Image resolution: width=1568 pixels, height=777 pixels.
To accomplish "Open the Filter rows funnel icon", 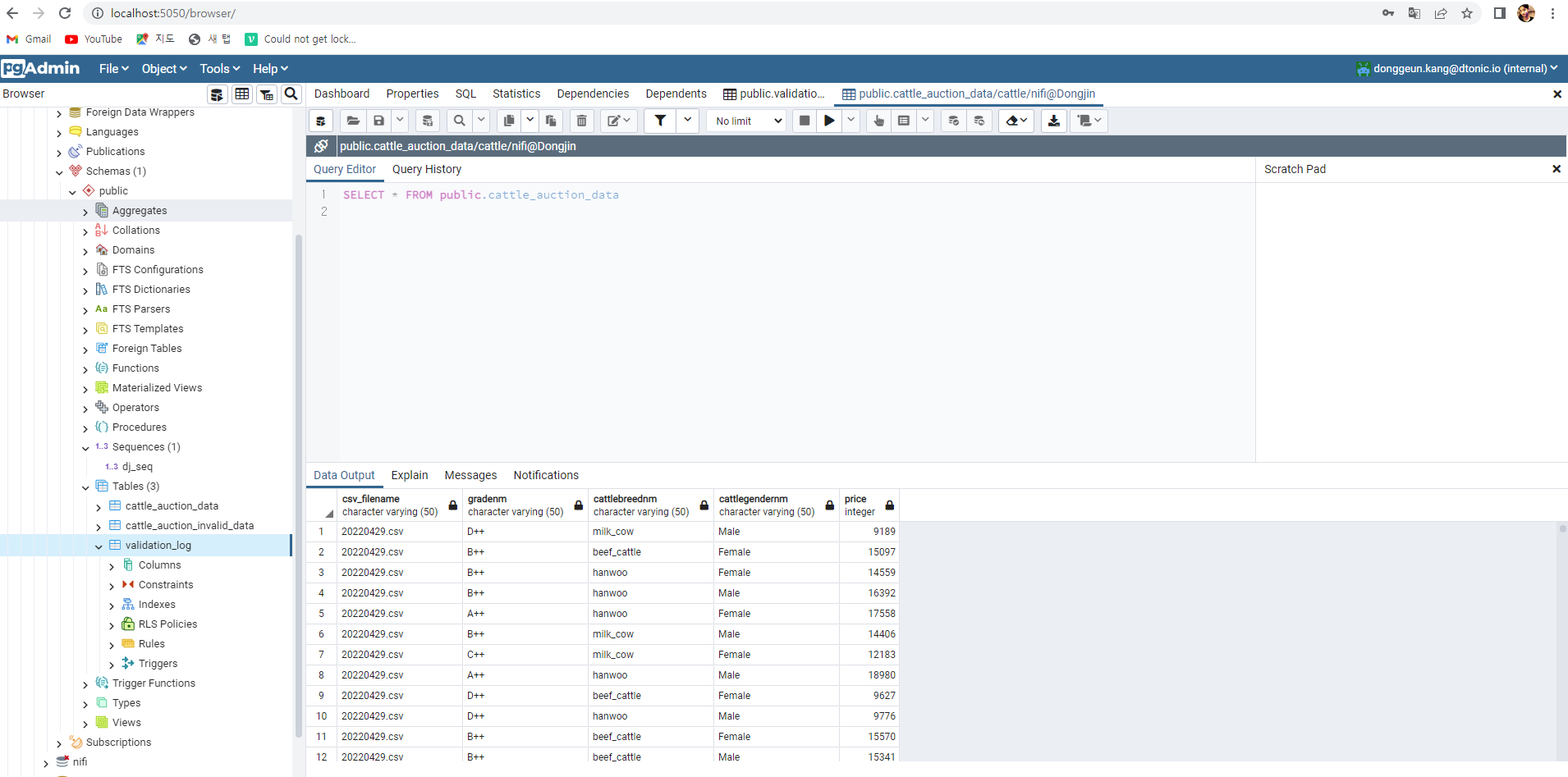I will click(660, 121).
